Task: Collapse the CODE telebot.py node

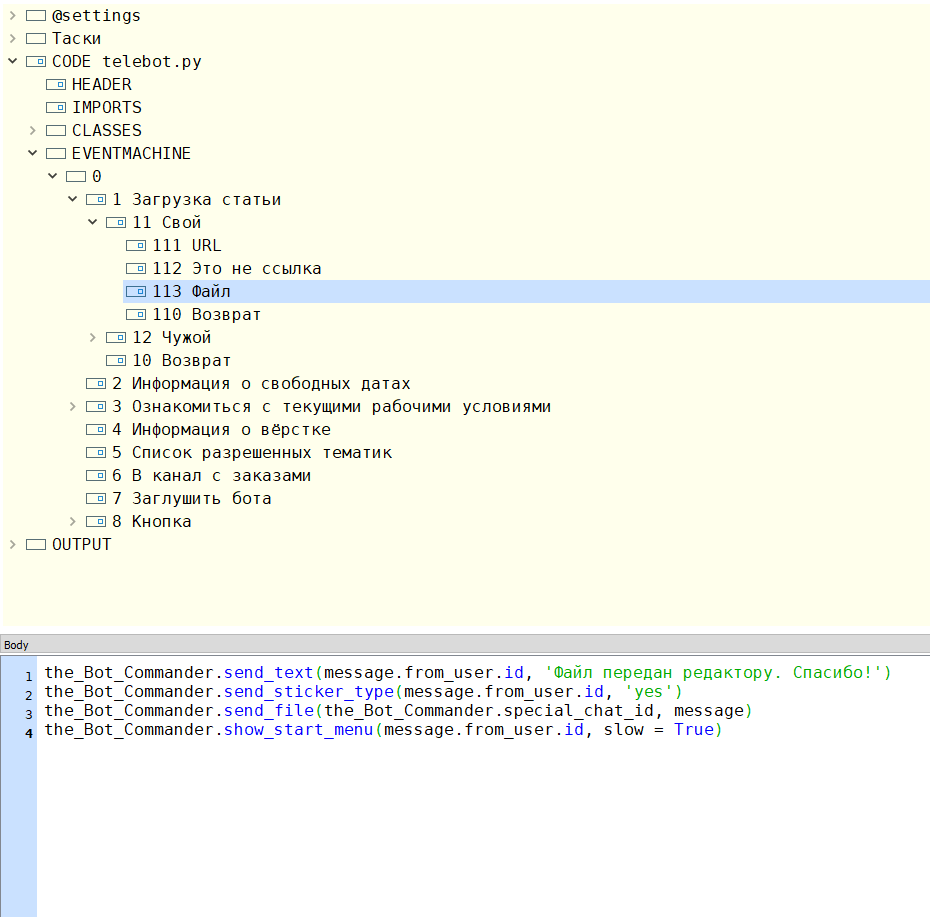Action: (12, 61)
